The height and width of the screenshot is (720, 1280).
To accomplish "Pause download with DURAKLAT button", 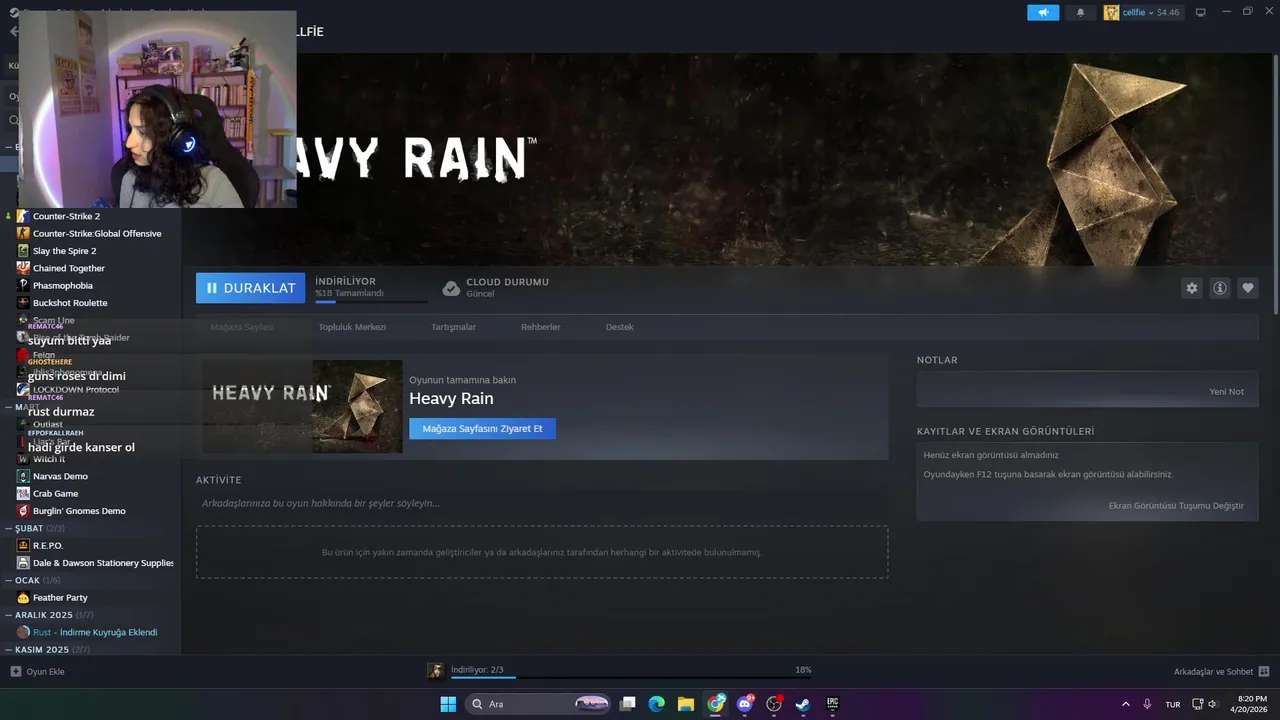I will [250, 288].
